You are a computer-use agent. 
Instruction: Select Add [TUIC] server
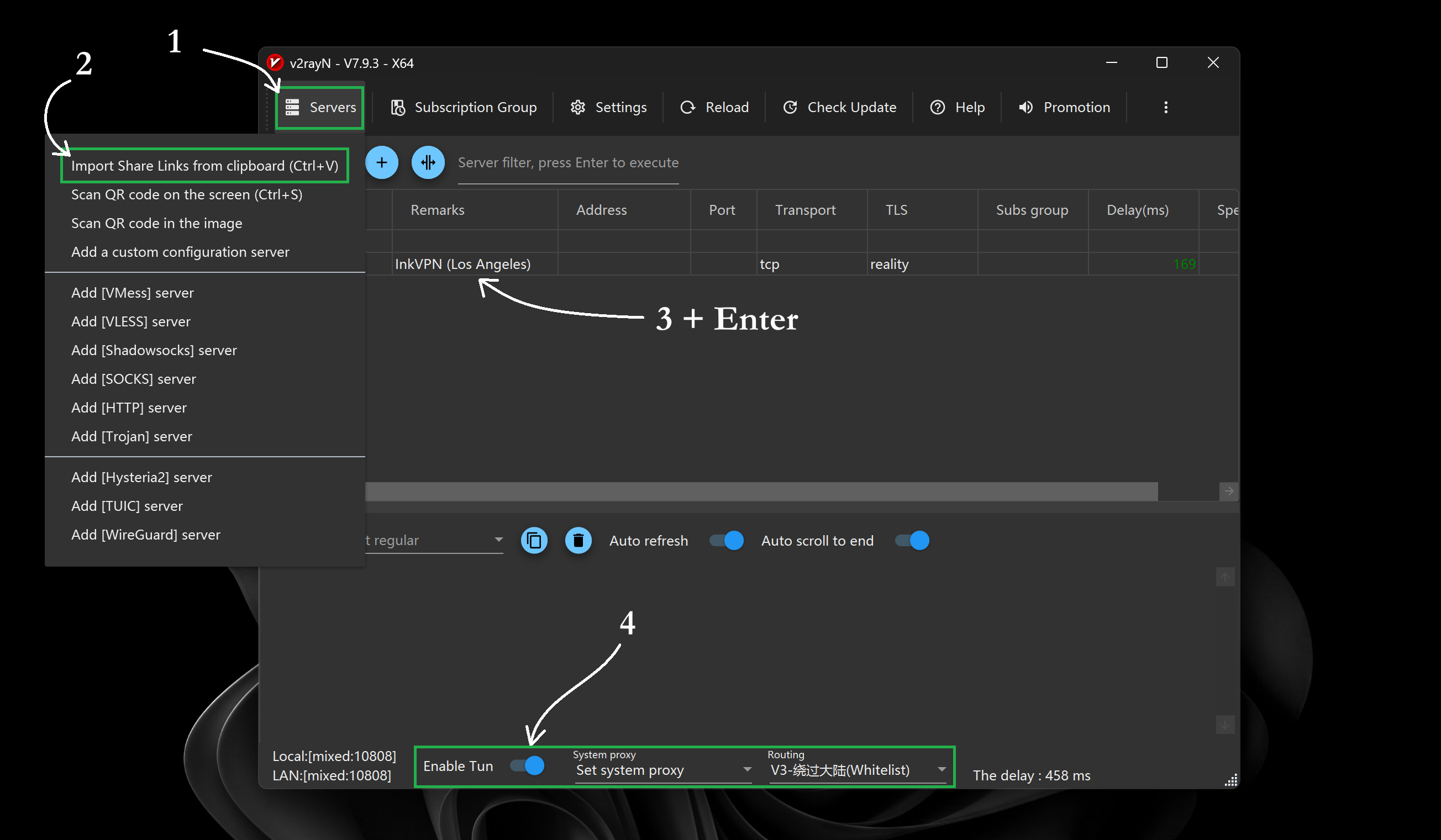click(205, 506)
